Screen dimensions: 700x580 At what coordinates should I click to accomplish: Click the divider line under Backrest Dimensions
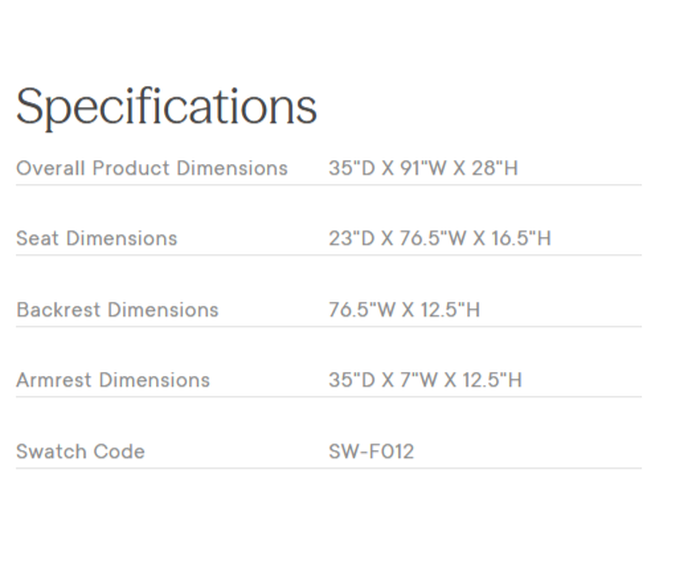click(x=328, y=326)
